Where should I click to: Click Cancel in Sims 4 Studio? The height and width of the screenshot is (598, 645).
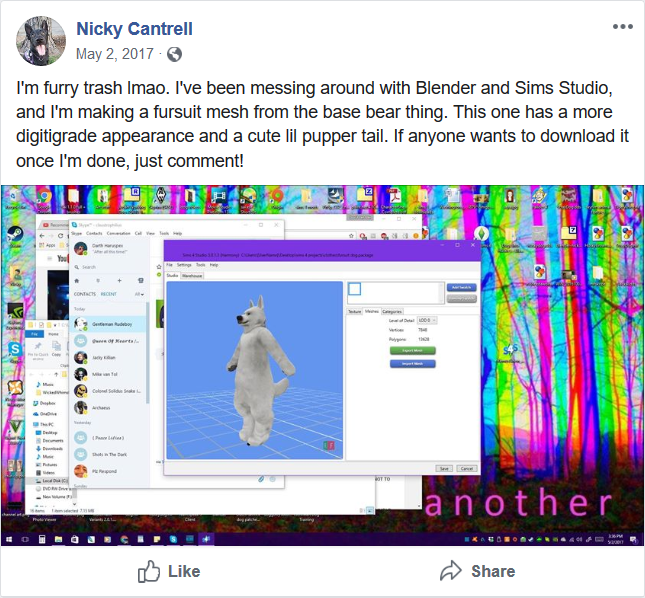tap(467, 468)
